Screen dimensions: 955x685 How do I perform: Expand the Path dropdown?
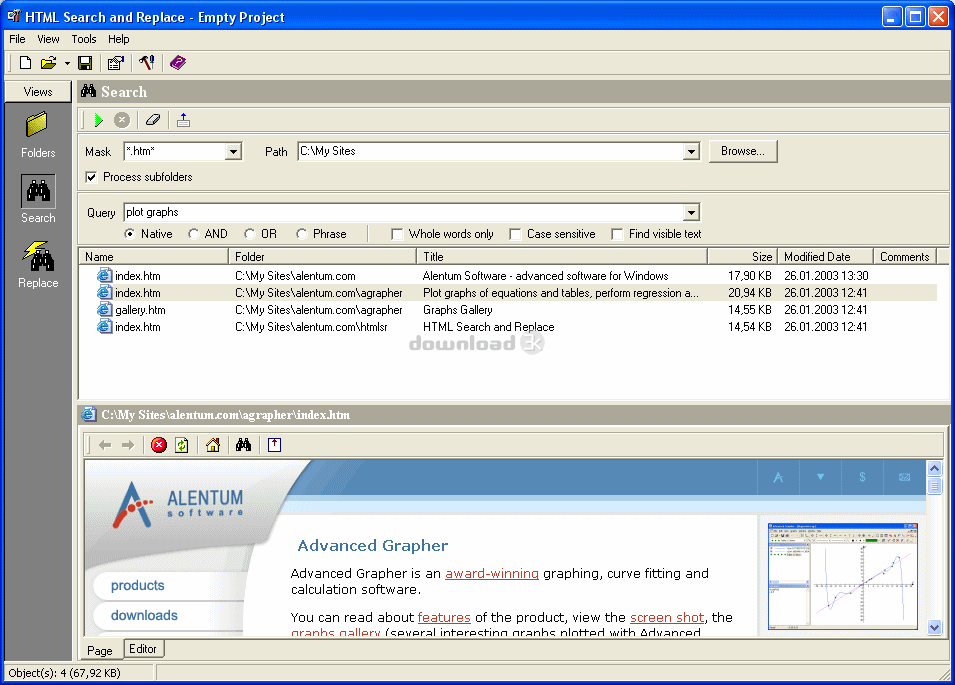(691, 152)
